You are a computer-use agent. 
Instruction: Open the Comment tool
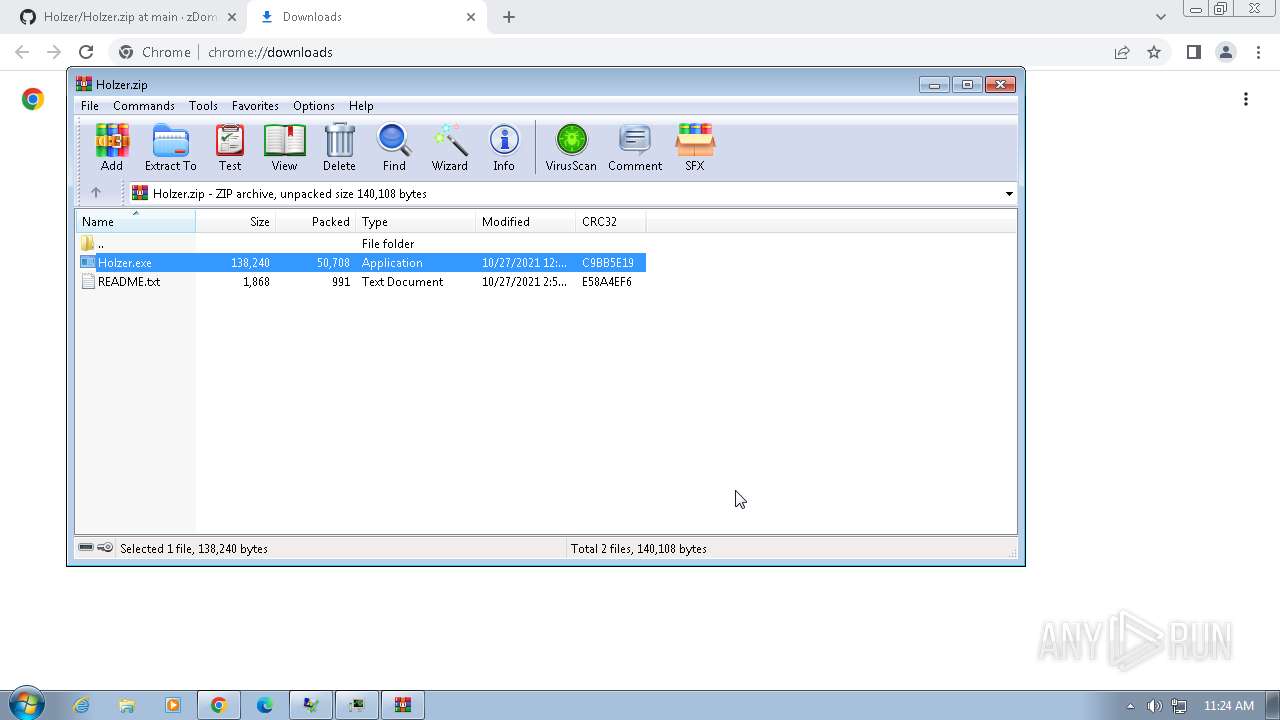click(635, 147)
